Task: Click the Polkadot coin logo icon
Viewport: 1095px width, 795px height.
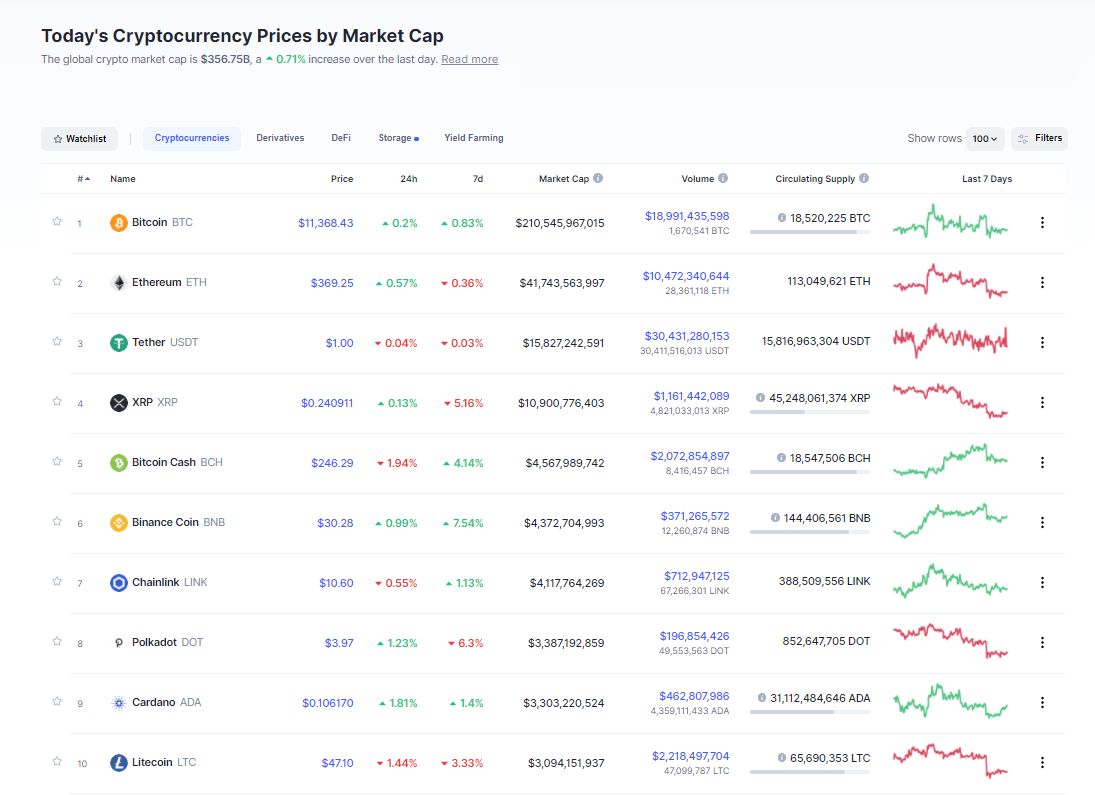Action: pos(119,643)
